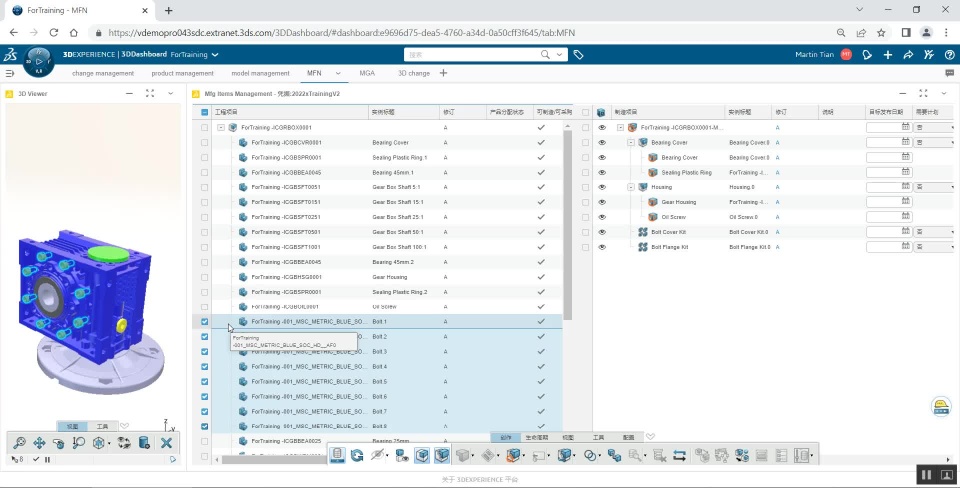Select the Pan tool in 3D Viewer

[39, 443]
